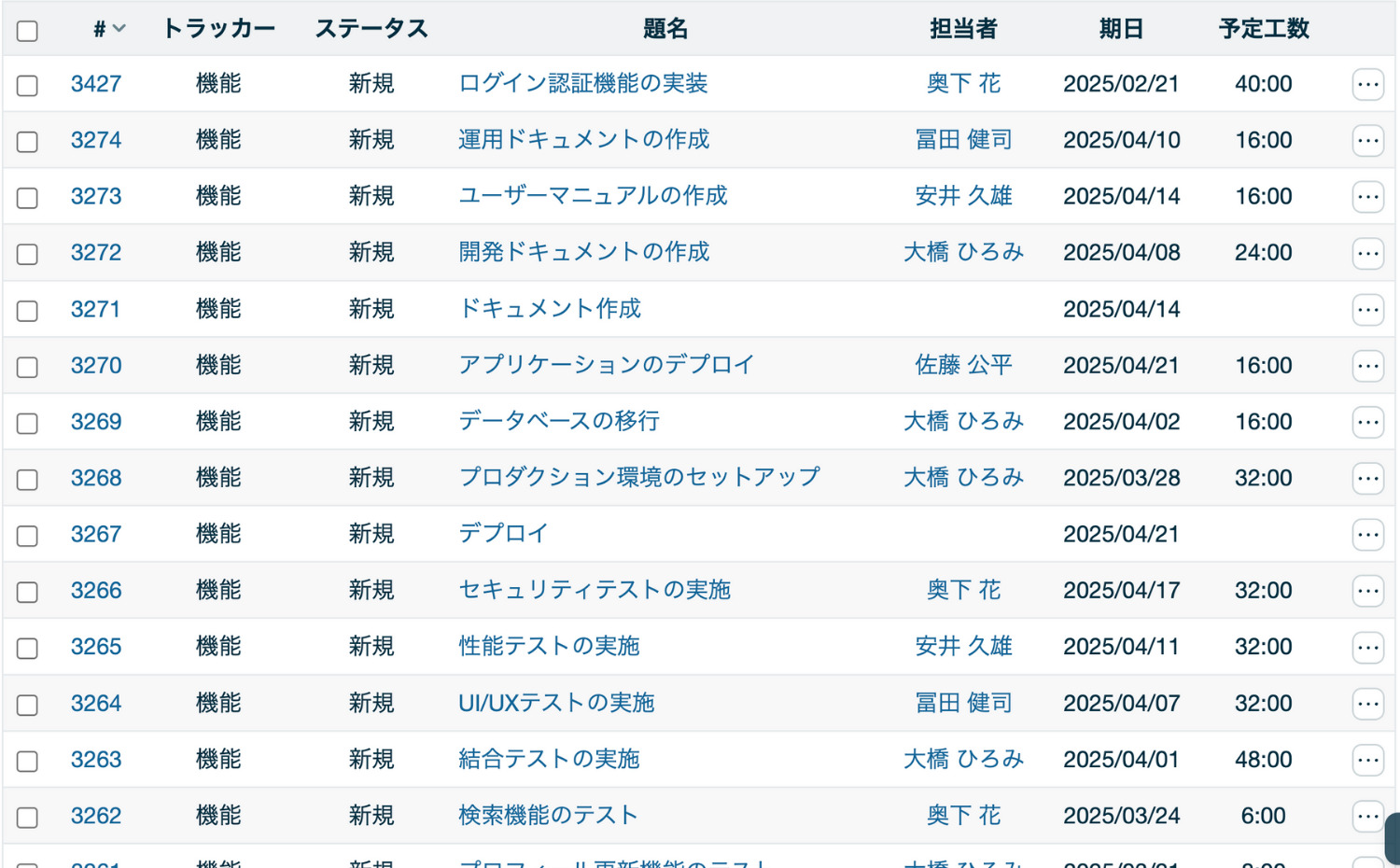
Task: Open issue UI/UXテストの実施
Action: coord(556,703)
